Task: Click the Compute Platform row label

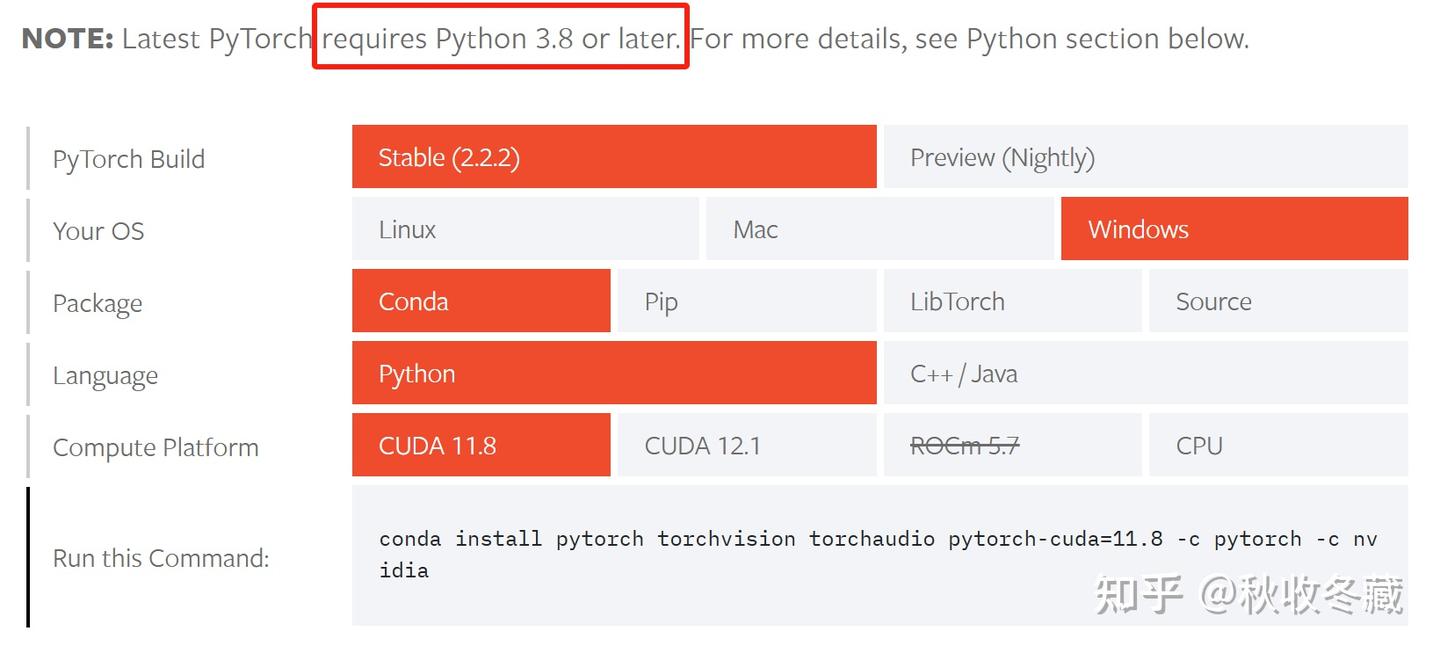Action: click(155, 447)
